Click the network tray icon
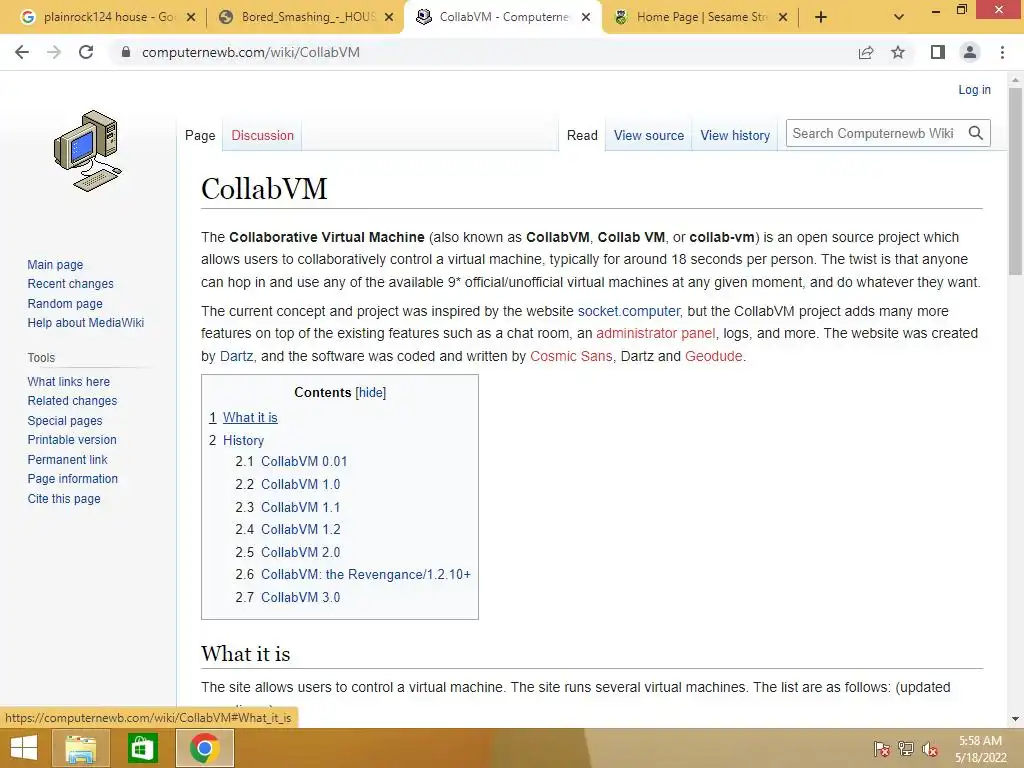 tap(905, 748)
